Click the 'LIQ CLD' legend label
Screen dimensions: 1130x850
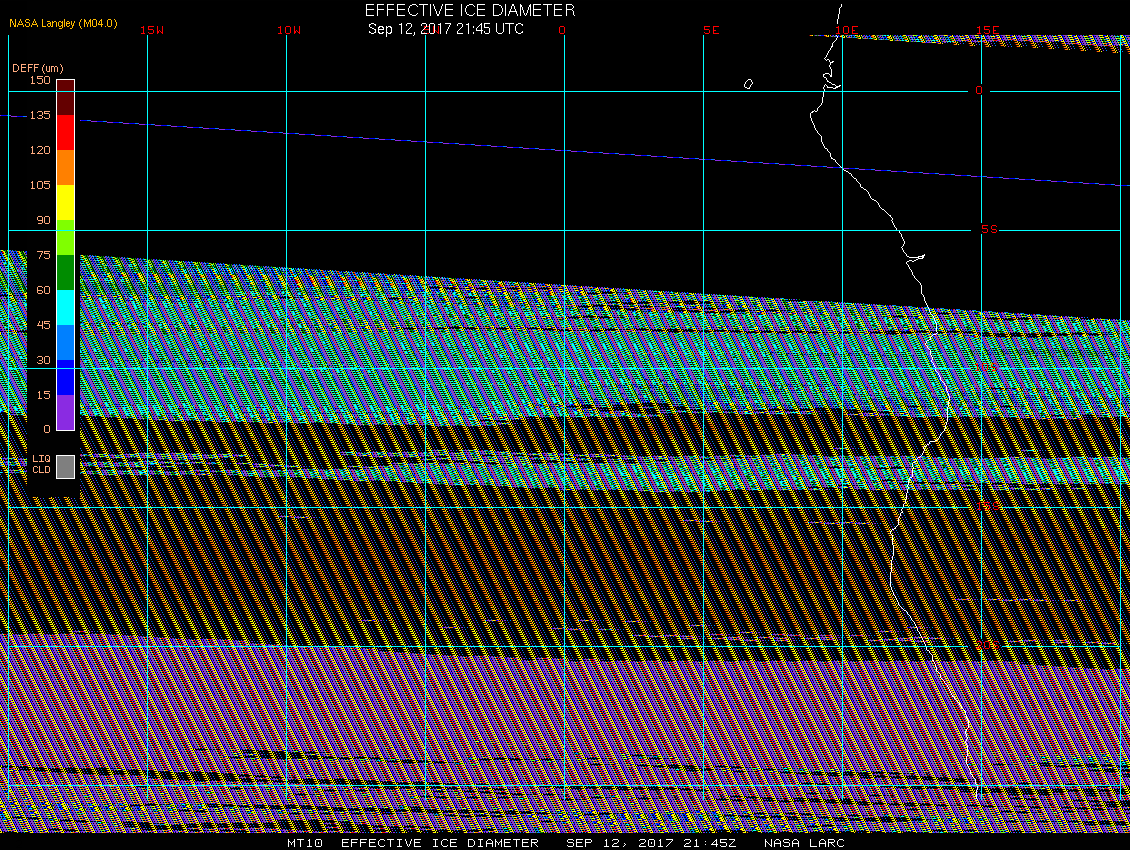(41, 464)
